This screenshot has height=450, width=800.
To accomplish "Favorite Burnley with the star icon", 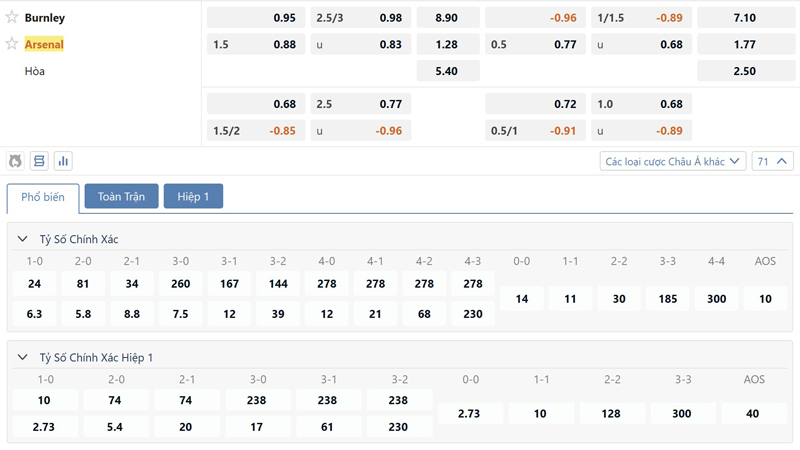I will pyautogui.click(x=12, y=17).
